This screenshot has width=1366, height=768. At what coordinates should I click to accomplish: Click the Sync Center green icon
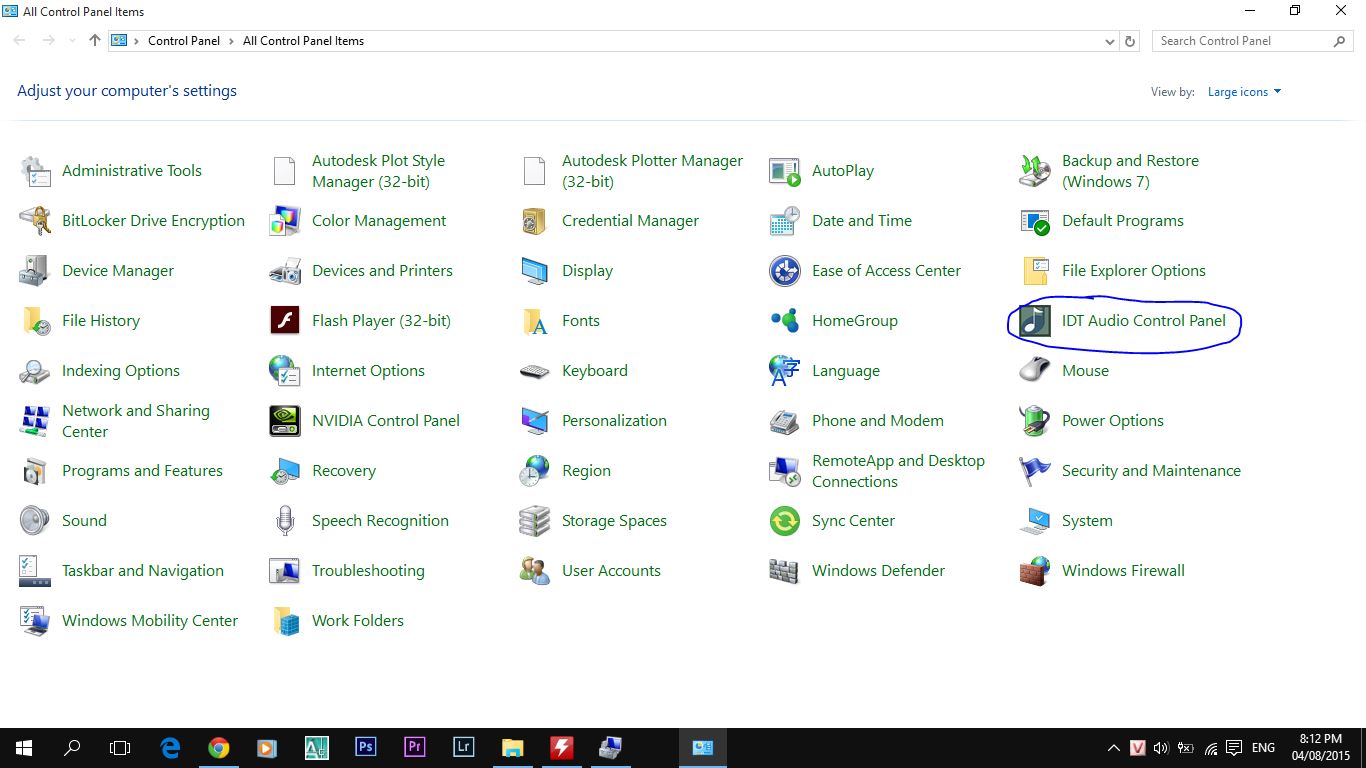785,521
